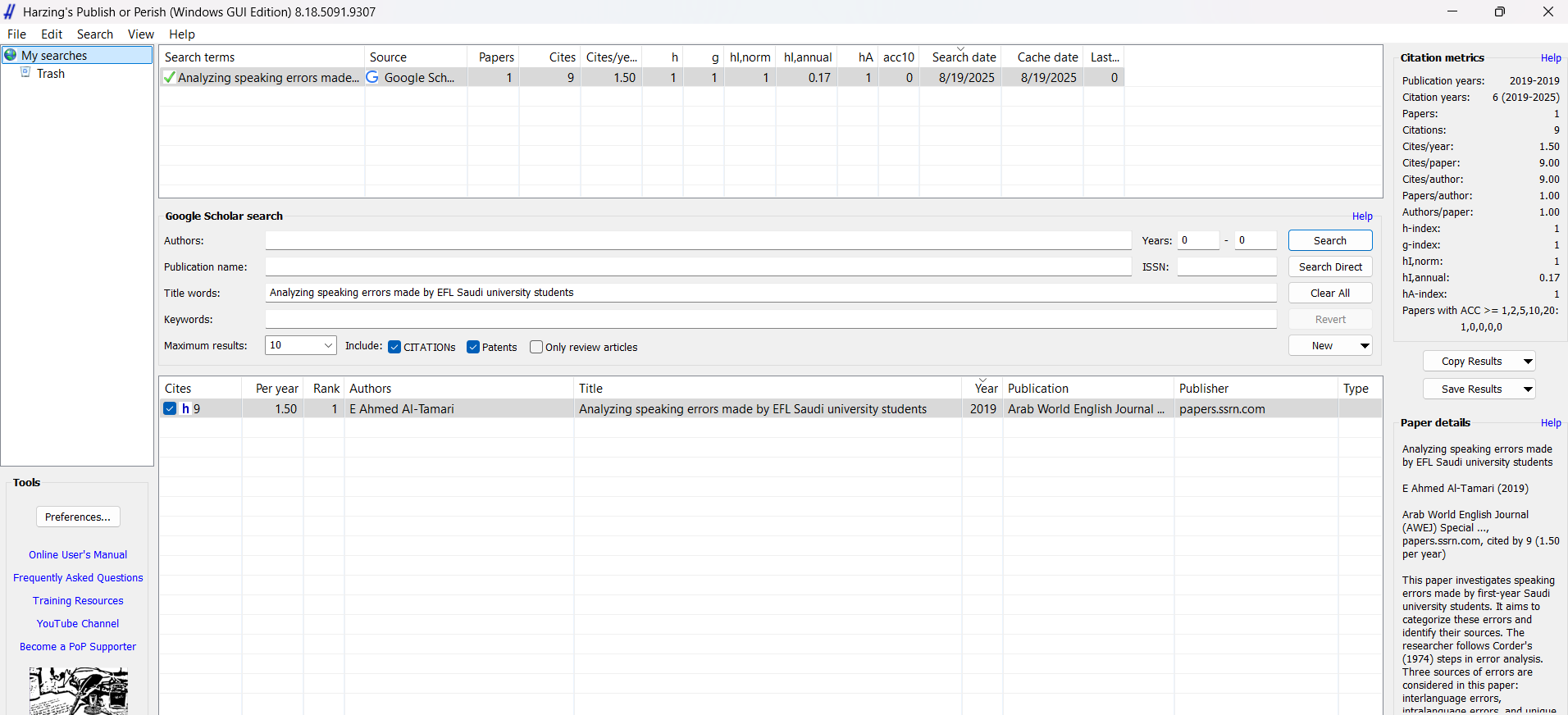Click Help link in Google Scholar search panel

(1362, 216)
